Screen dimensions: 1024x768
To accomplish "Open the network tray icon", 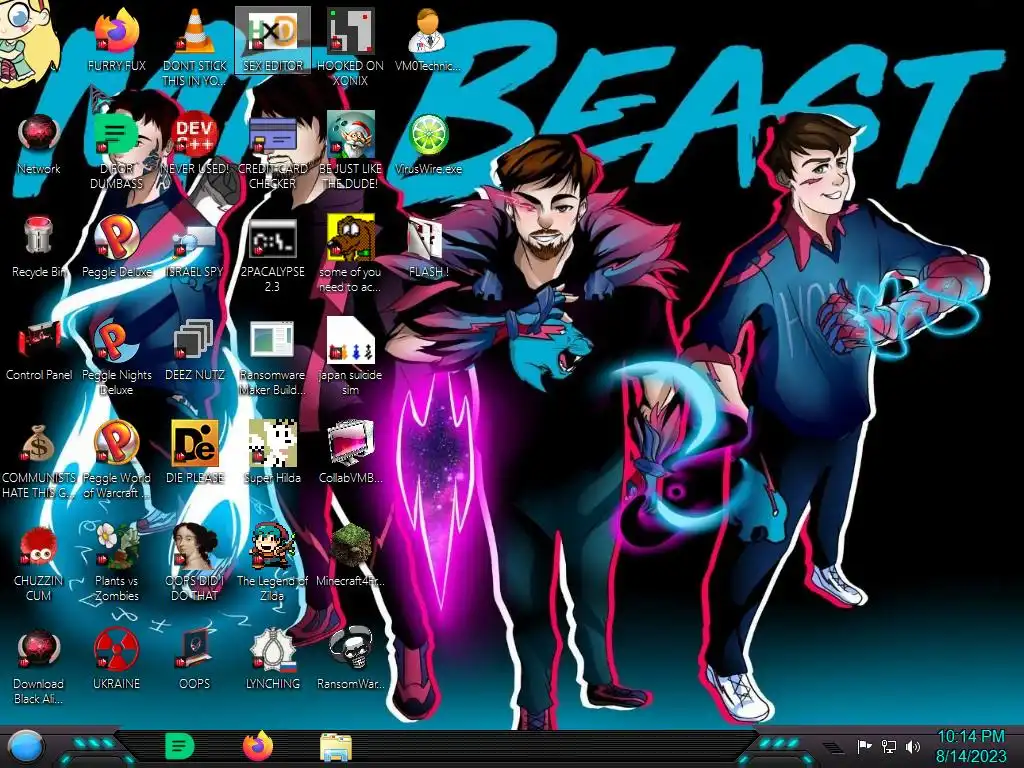I will click(x=888, y=746).
